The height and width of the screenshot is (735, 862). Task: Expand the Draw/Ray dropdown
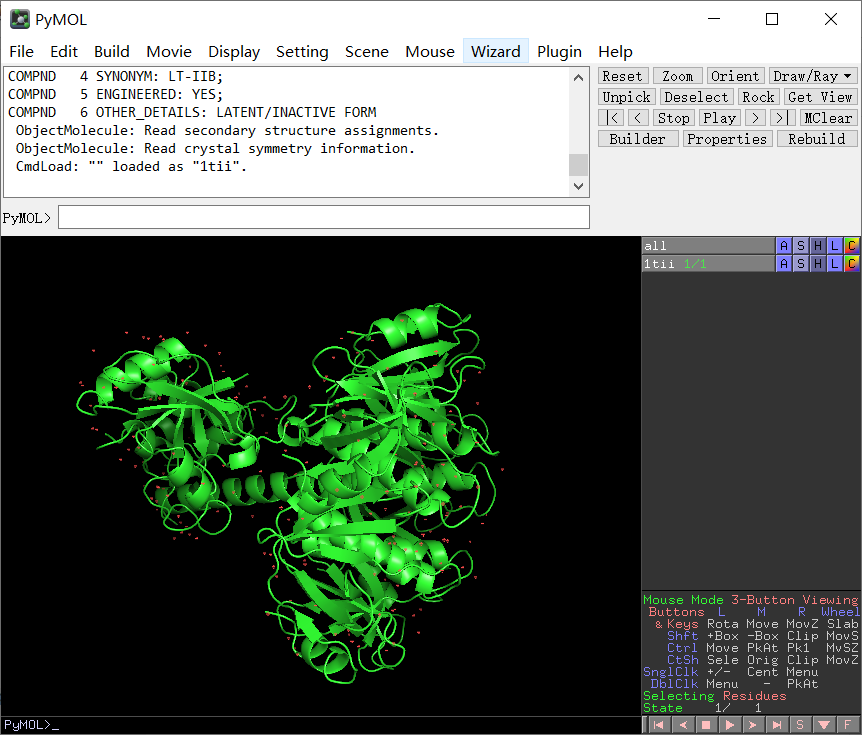click(812, 76)
